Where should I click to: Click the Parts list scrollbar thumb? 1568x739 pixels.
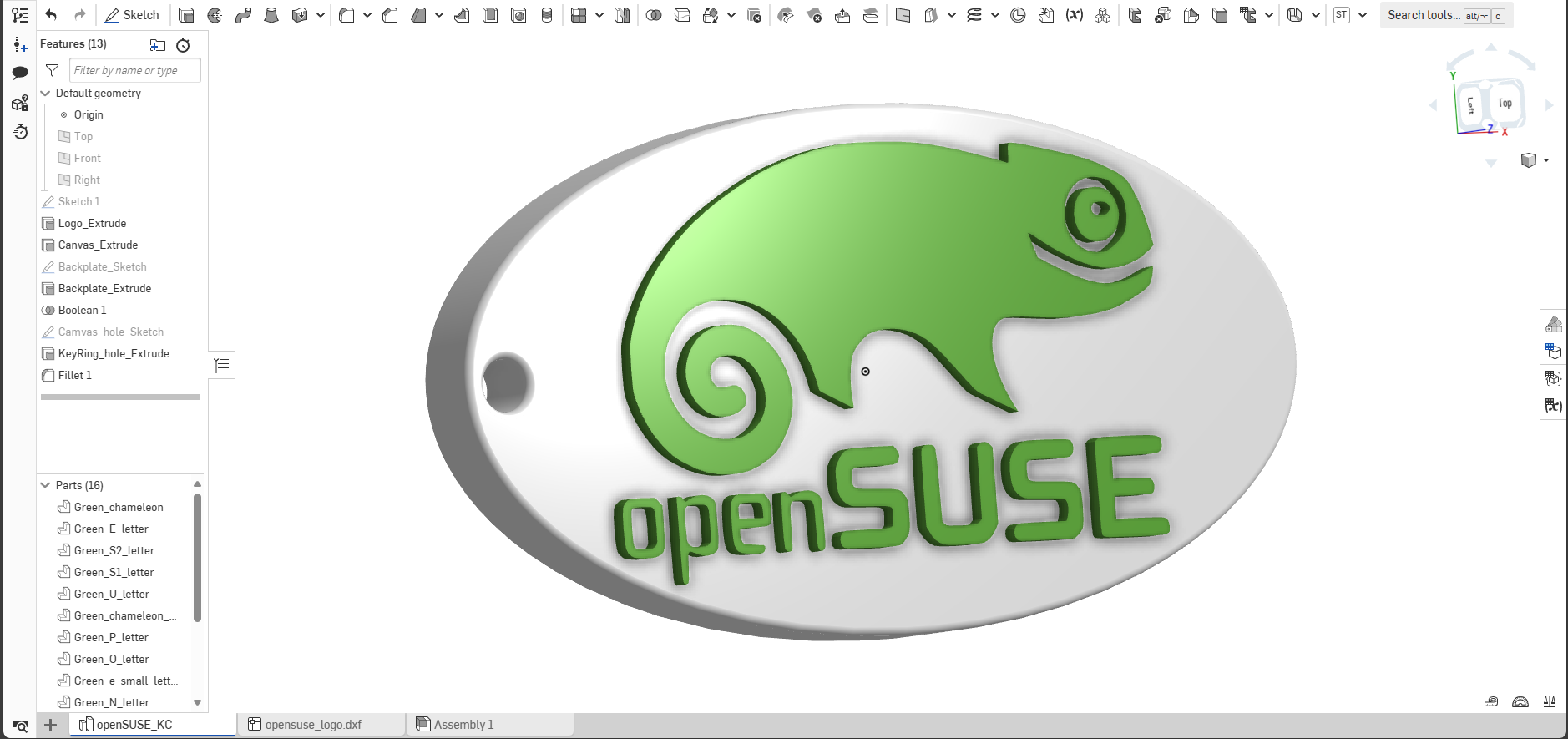tap(197, 558)
